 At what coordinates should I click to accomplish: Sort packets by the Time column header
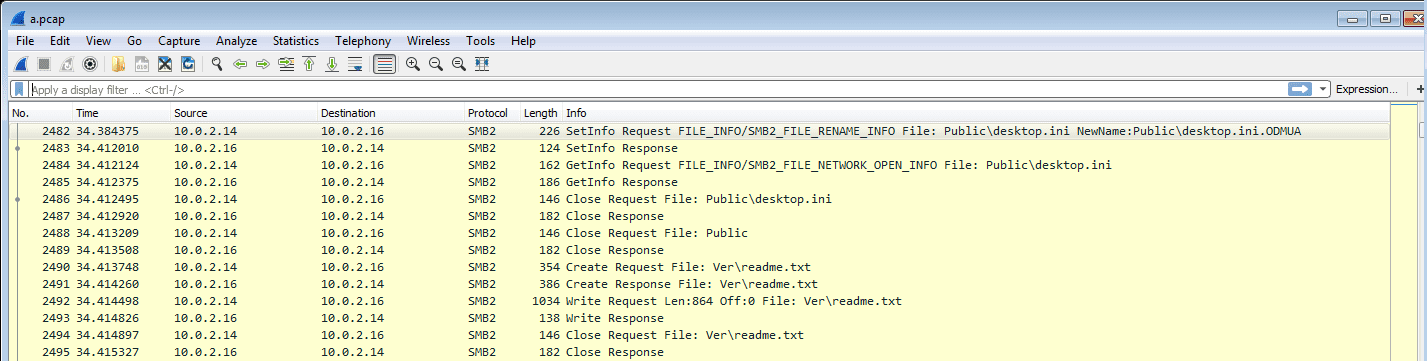tap(121, 113)
